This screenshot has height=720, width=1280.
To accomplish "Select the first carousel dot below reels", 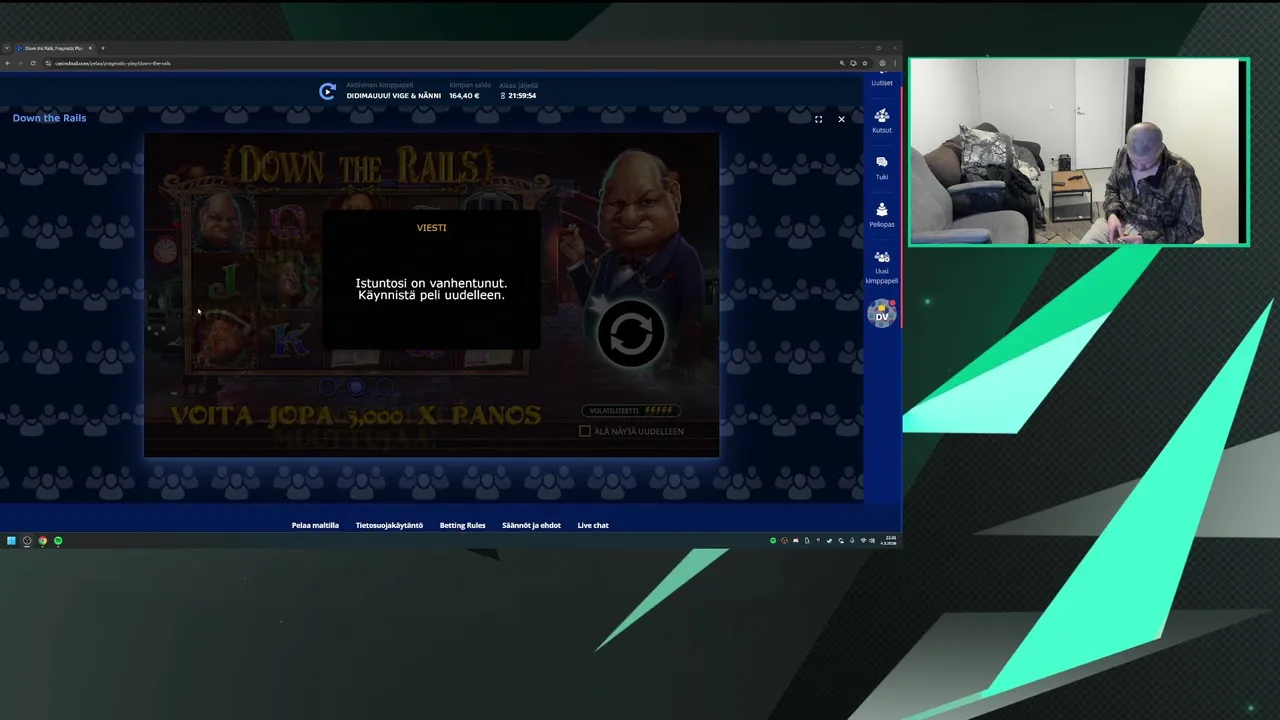I will [x=327, y=386].
